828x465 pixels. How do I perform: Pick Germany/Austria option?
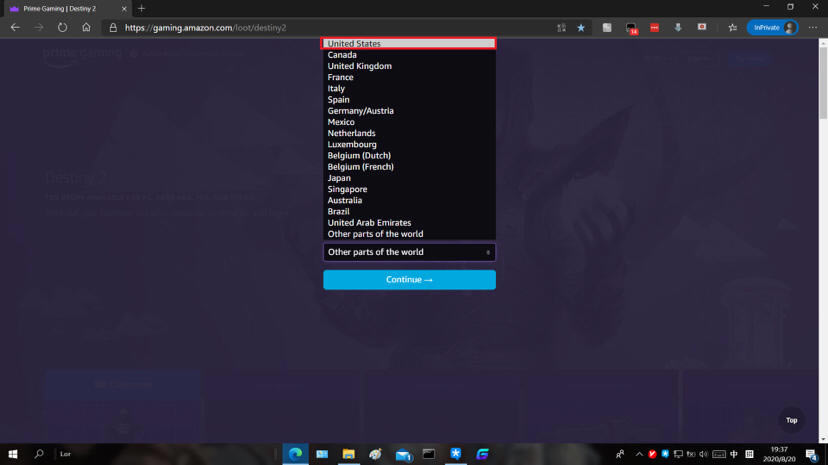[x=409, y=111]
